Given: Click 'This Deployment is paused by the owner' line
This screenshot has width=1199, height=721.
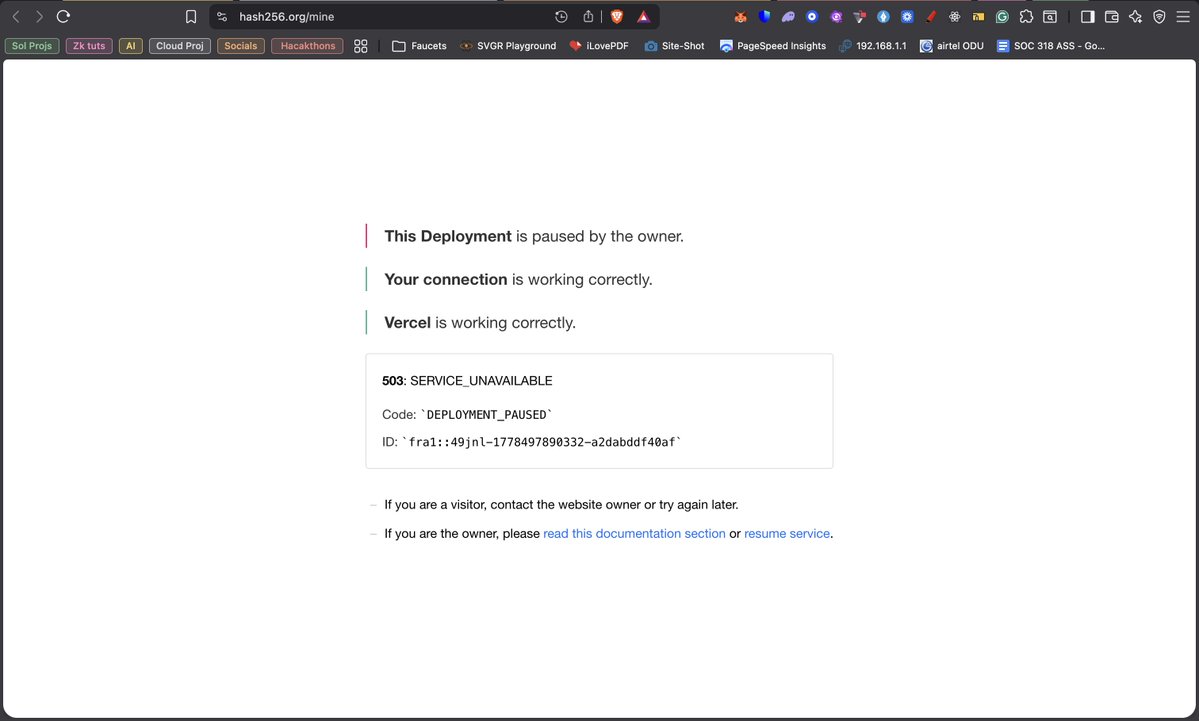Looking at the screenshot, I should [534, 236].
